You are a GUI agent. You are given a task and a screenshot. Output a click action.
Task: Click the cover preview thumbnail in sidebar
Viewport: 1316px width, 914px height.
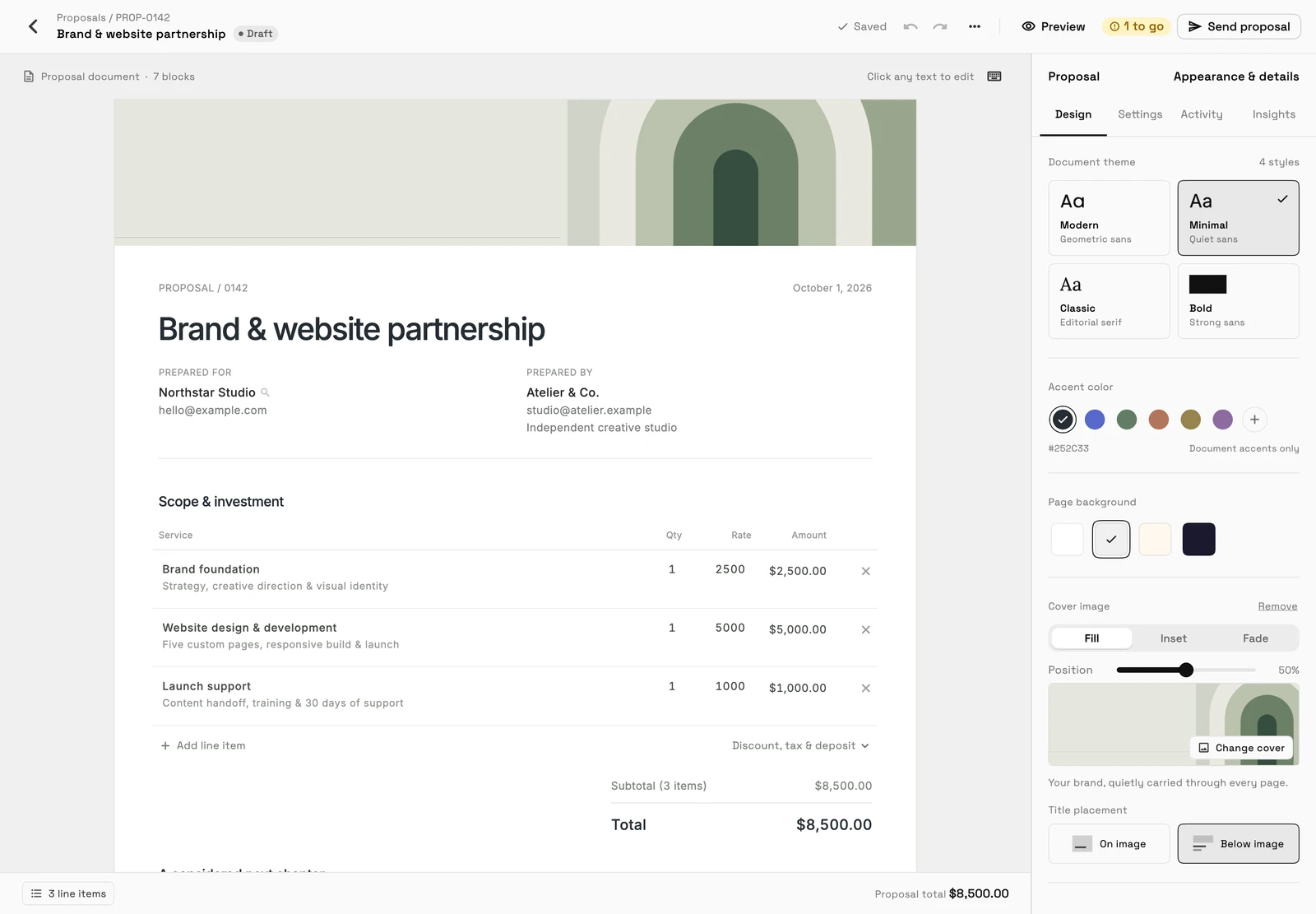coord(1173,725)
